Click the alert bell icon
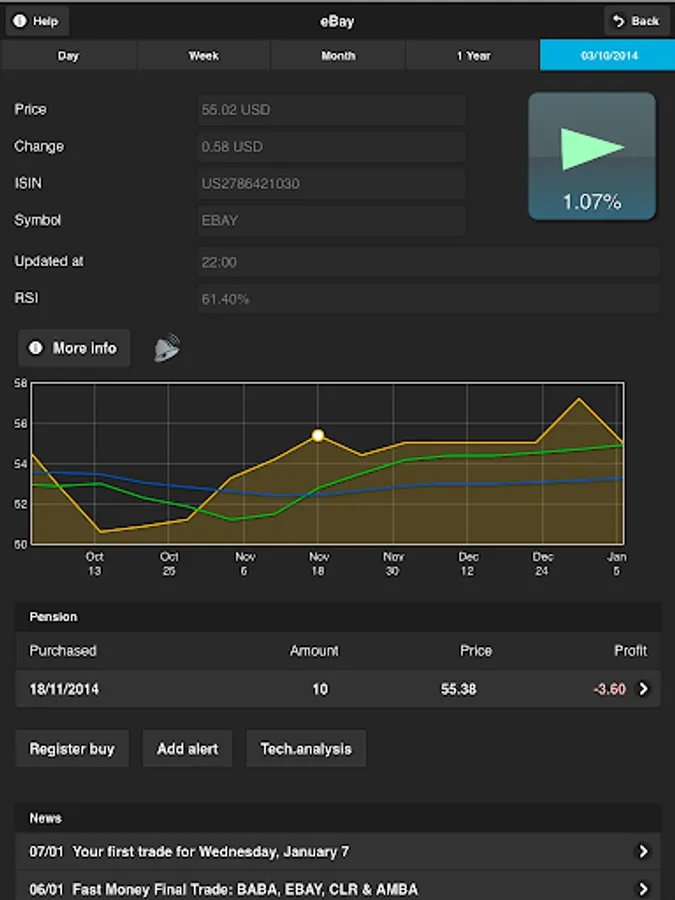The image size is (675, 900). [x=166, y=348]
